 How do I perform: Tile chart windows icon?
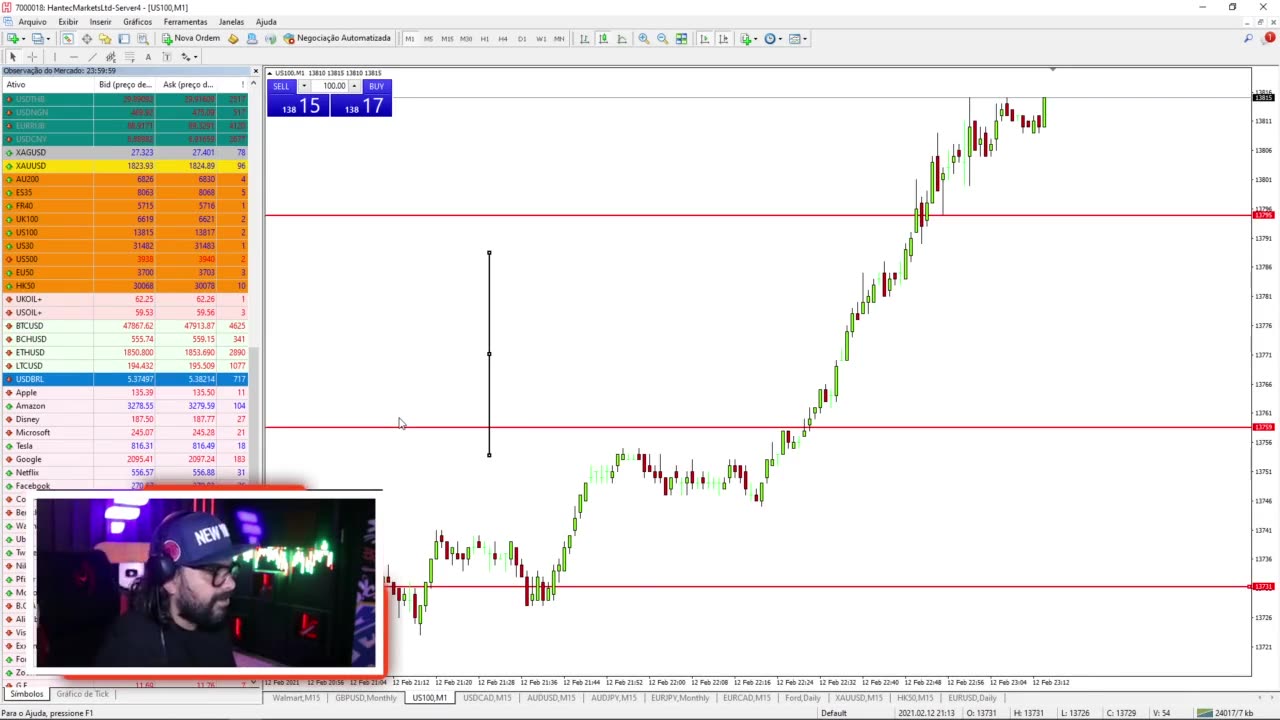681,39
